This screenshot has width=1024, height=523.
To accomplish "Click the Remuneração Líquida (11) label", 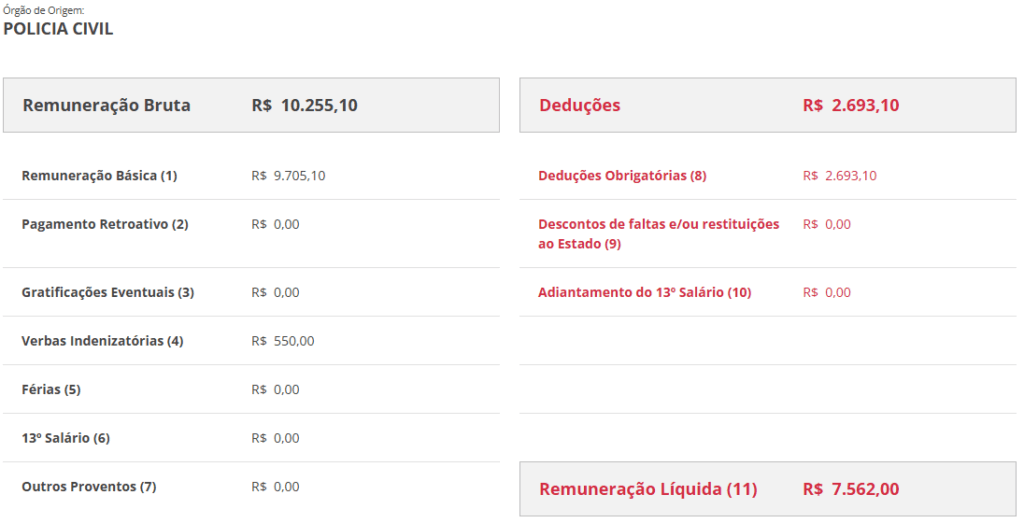I will pyautogui.click(x=648, y=489).
